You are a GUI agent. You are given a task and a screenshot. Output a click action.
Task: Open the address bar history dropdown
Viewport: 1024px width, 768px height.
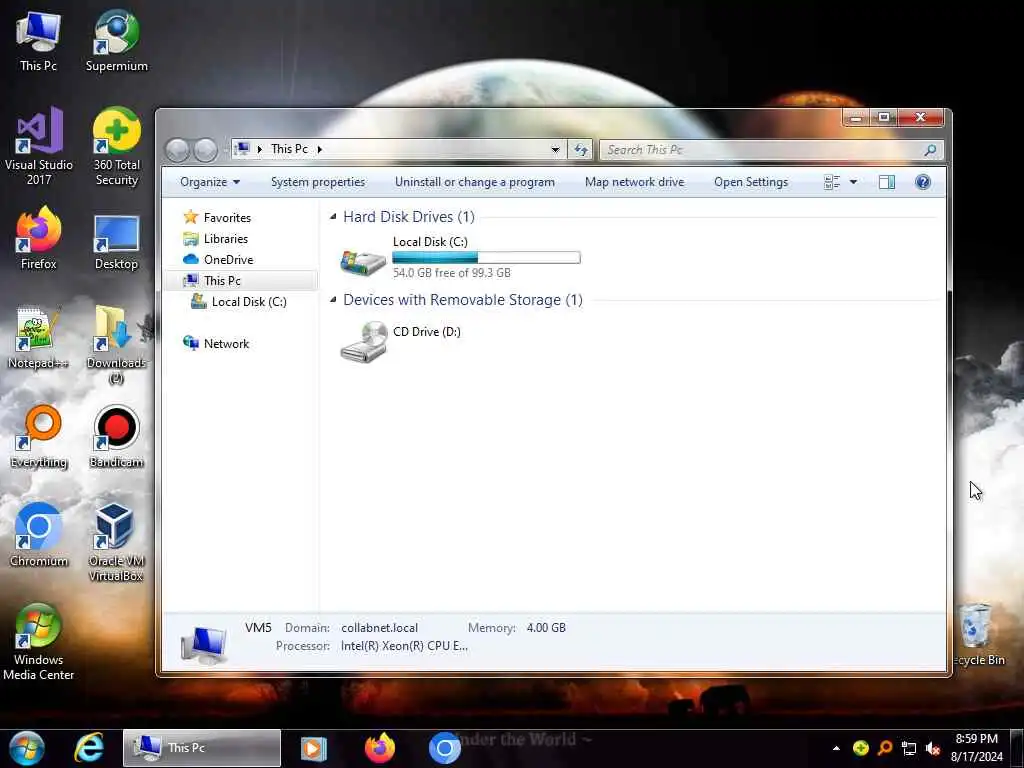pyautogui.click(x=555, y=150)
